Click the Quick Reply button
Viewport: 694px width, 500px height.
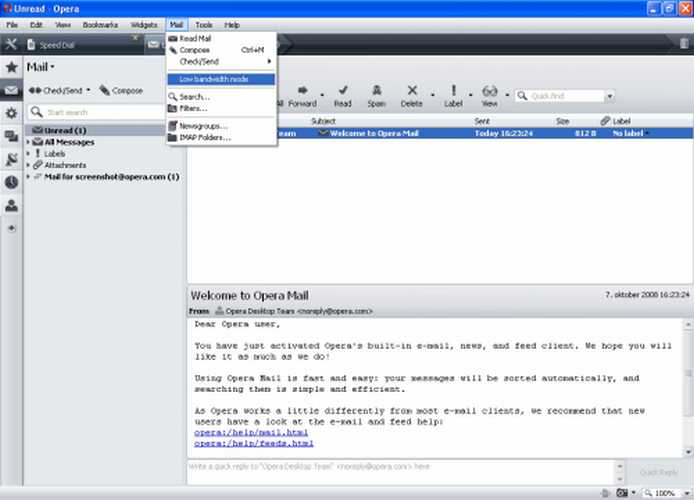(659, 473)
